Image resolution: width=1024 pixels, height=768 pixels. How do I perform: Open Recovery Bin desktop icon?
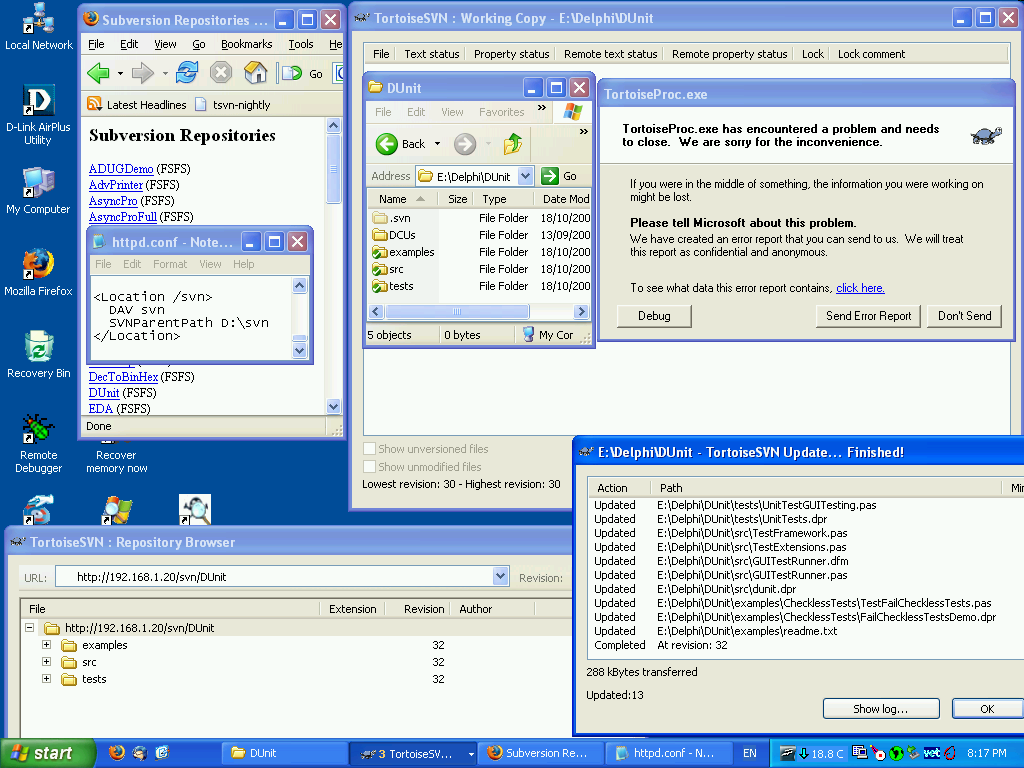[39, 355]
